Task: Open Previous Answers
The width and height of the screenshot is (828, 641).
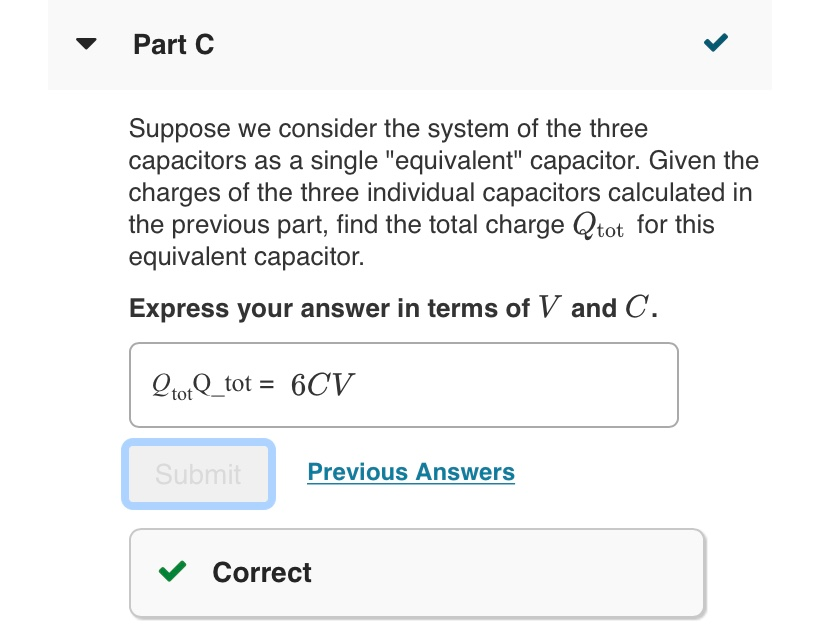Action: click(410, 472)
